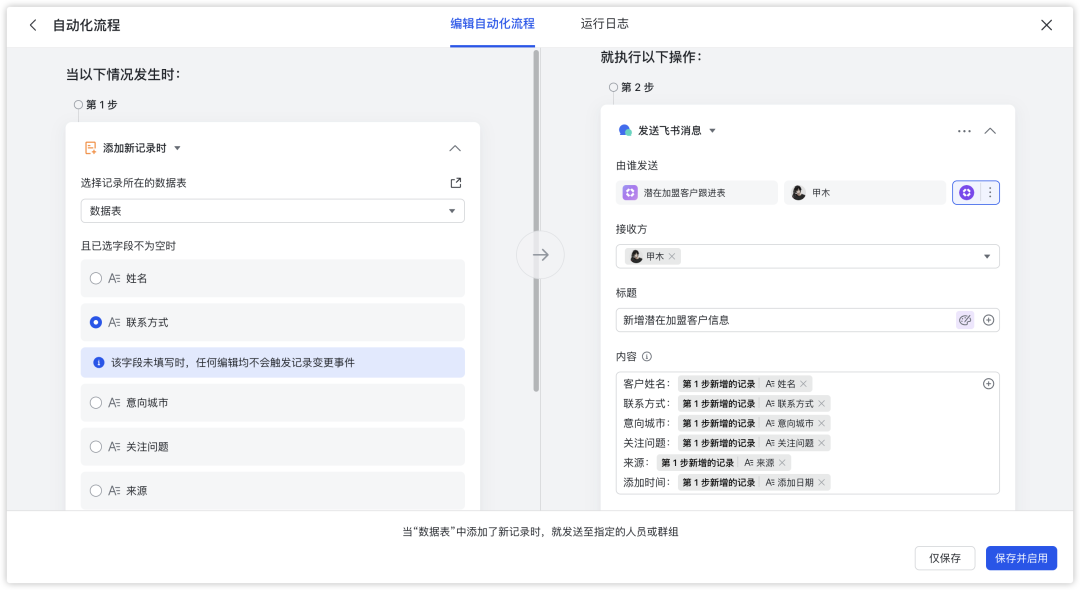Open step 2 more options menu
Viewport: 1080px width, 590px height.
pos(964,131)
